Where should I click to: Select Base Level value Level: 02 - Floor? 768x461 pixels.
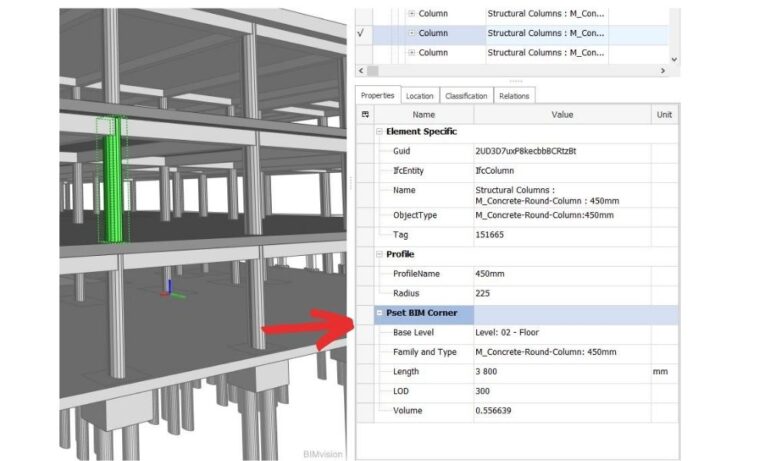click(507, 332)
